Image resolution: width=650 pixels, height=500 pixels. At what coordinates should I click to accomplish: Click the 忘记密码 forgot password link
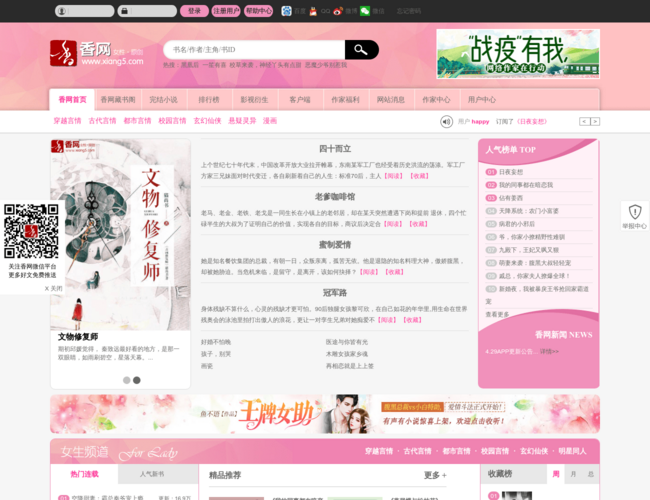pos(408,11)
